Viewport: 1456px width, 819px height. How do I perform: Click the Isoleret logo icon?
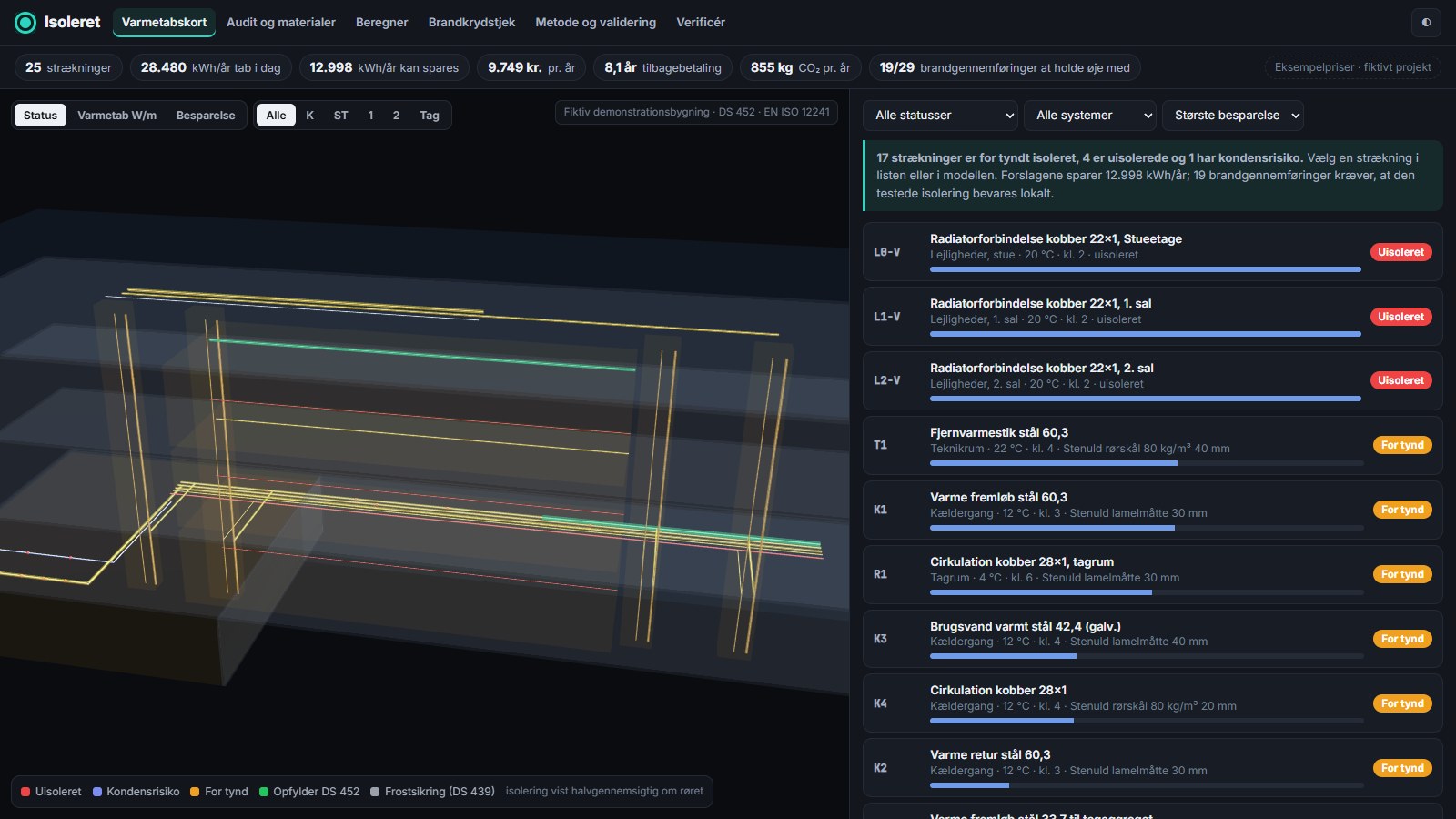click(25, 22)
